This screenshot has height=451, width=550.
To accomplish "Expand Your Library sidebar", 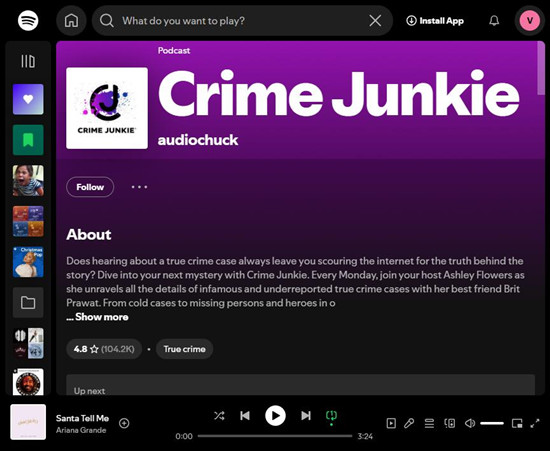I will (x=28, y=61).
